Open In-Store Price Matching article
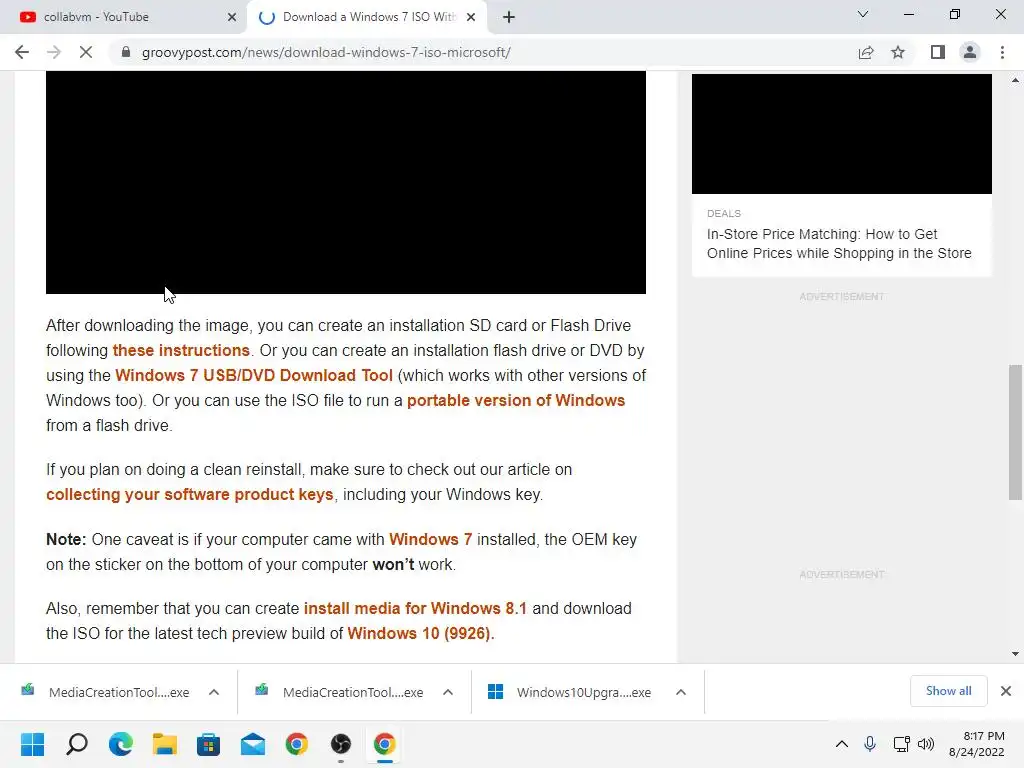This screenshot has width=1024, height=768. tap(839, 244)
